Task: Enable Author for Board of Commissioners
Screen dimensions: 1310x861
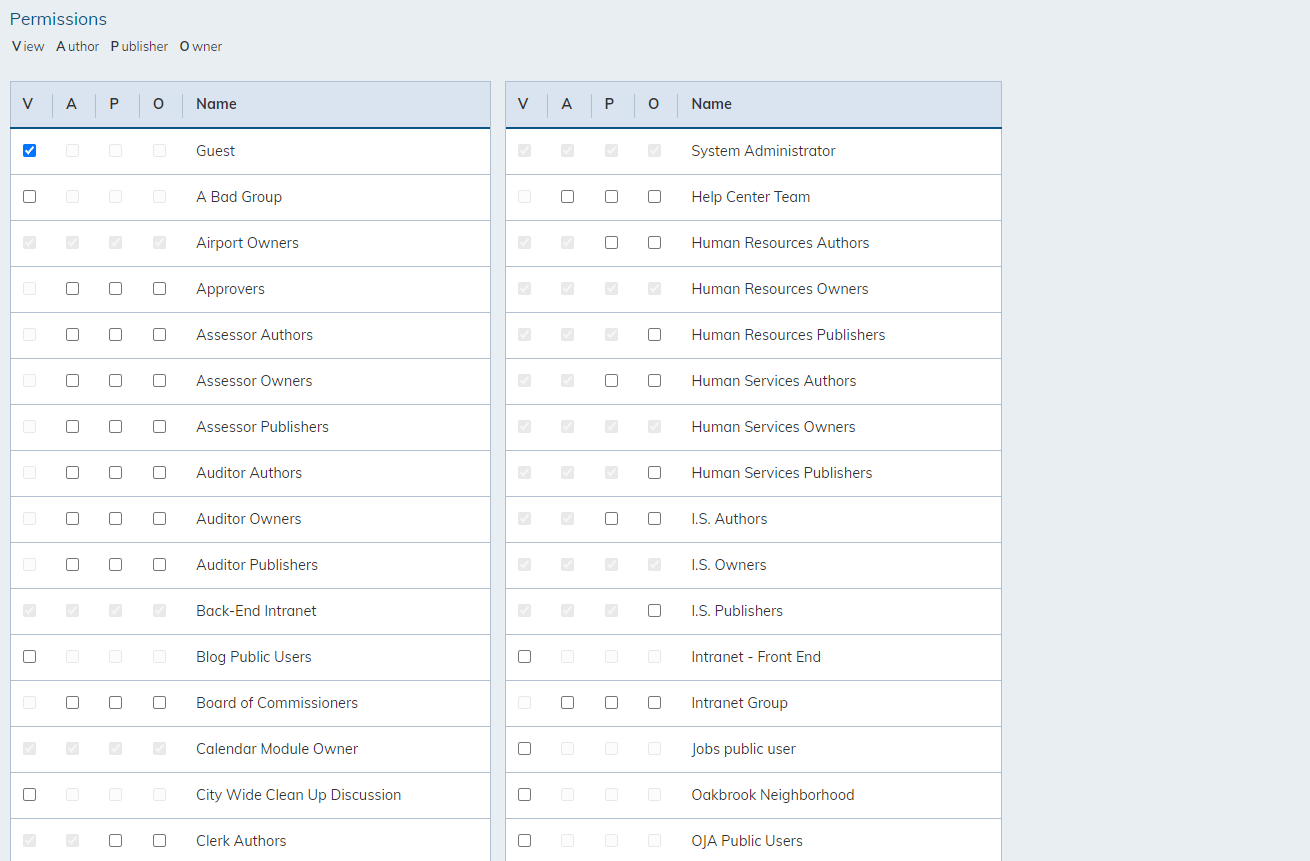Action: click(72, 703)
